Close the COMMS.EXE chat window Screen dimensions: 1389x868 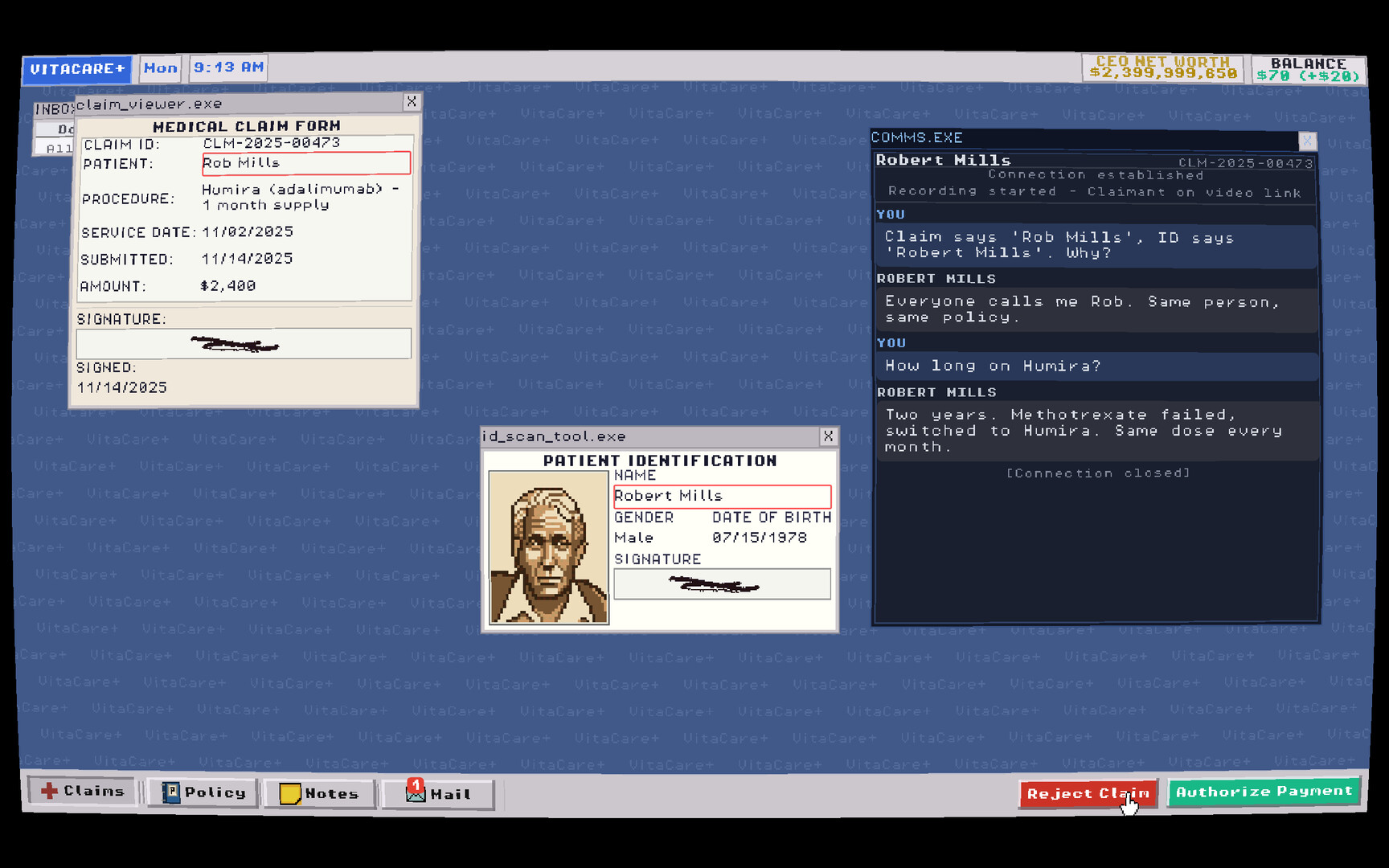(x=1307, y=141)
